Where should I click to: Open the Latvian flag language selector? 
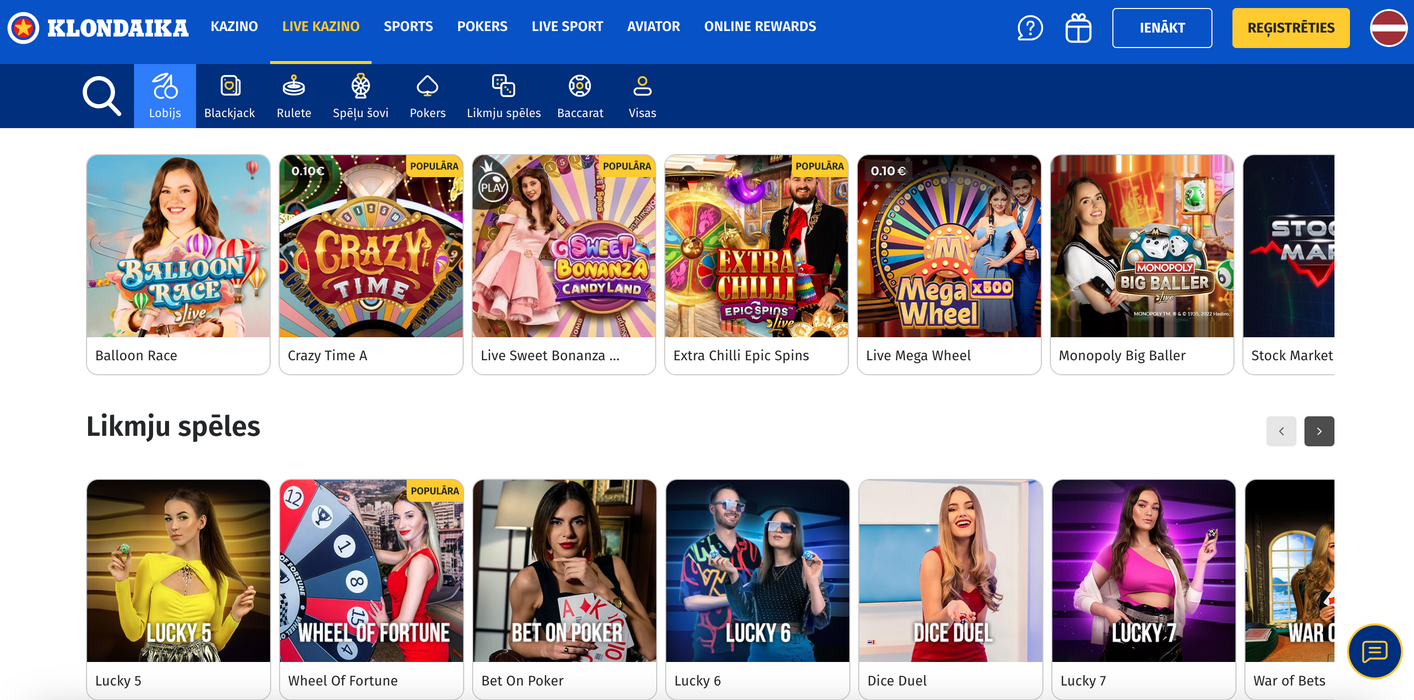tap(1389, 28)
